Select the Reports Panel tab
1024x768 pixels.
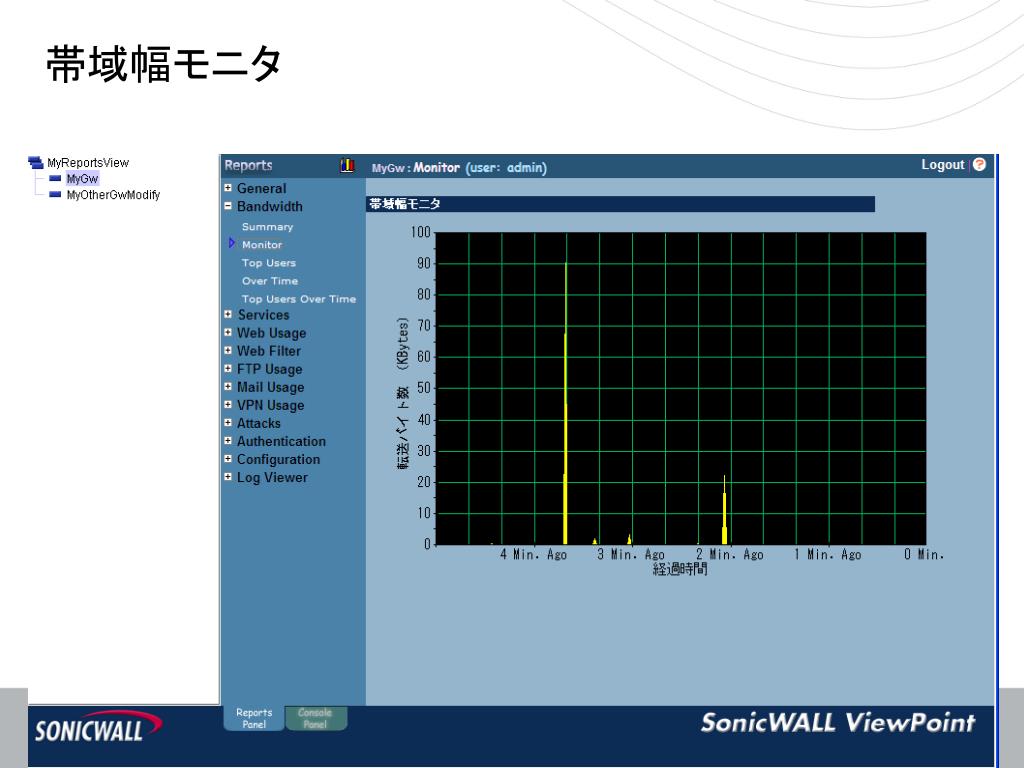[x=253, y=717]
